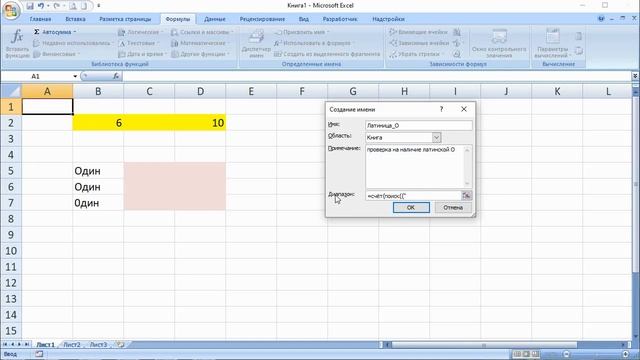This screenshot has height=360, width=640.
Task: Select cell B5 with Один
Action: coord(98,171)
